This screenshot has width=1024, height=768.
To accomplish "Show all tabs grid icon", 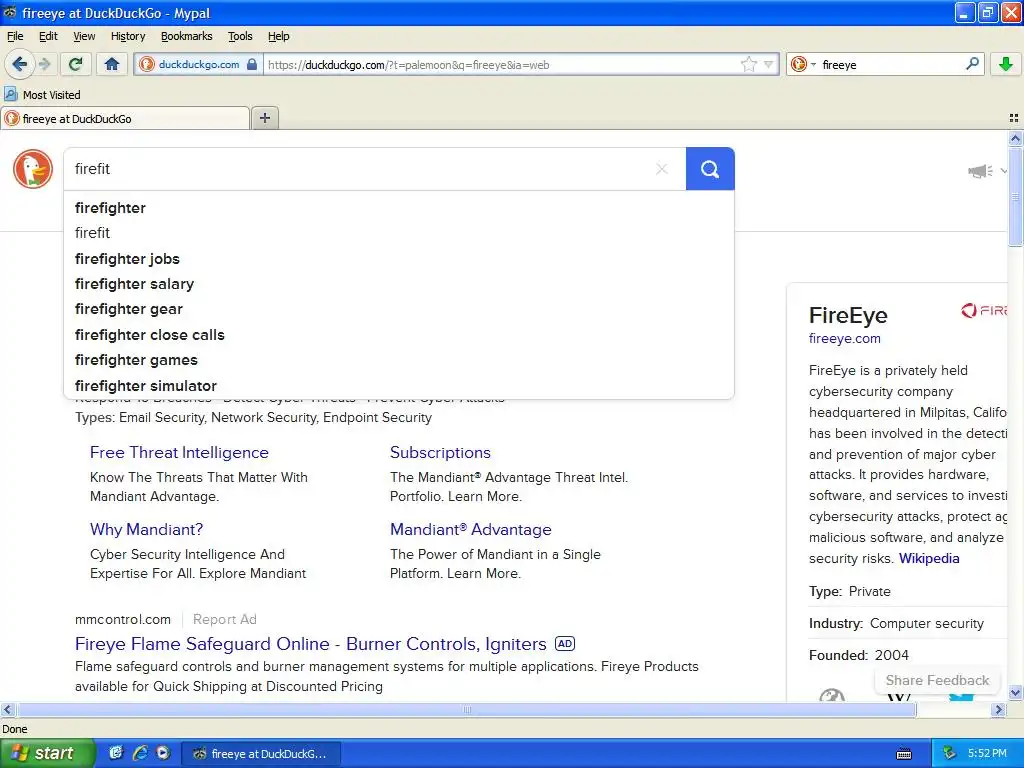I will pos(1014,118).
